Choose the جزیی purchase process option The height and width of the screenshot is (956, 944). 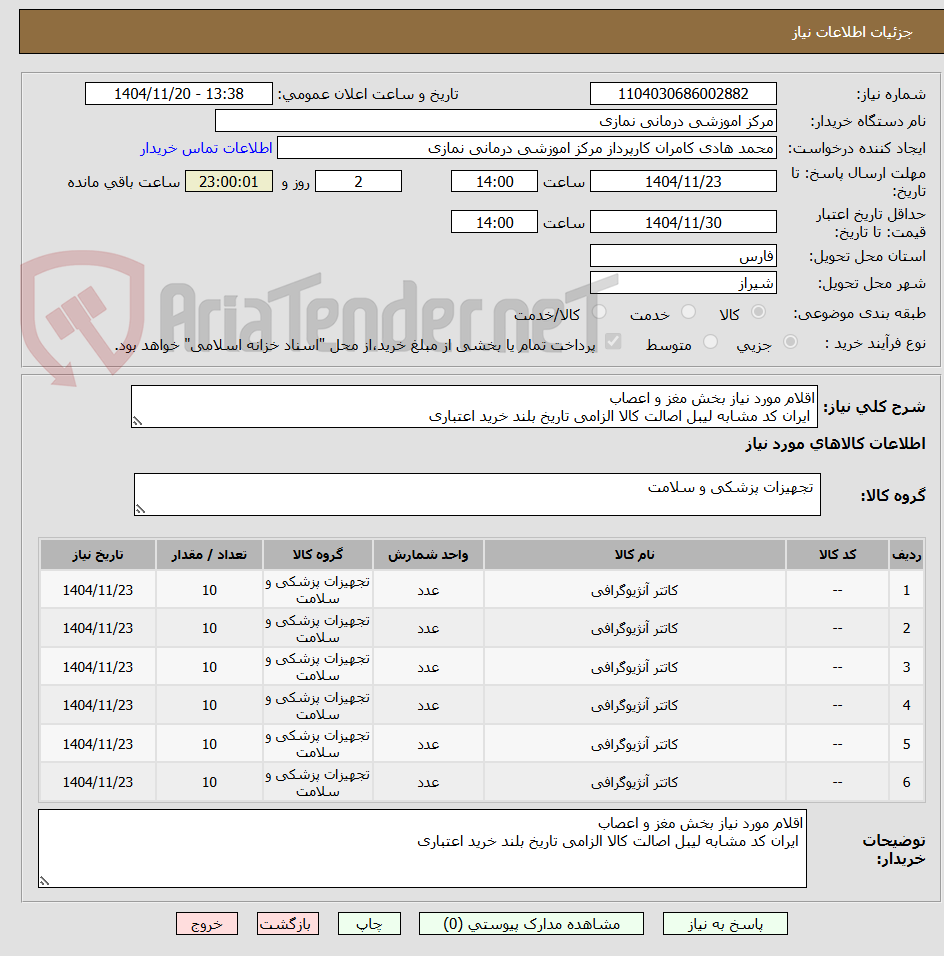(790, 342)
